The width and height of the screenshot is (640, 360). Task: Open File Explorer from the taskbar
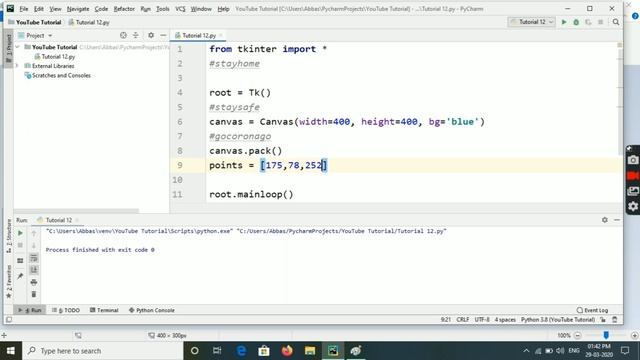coord(310,351)
